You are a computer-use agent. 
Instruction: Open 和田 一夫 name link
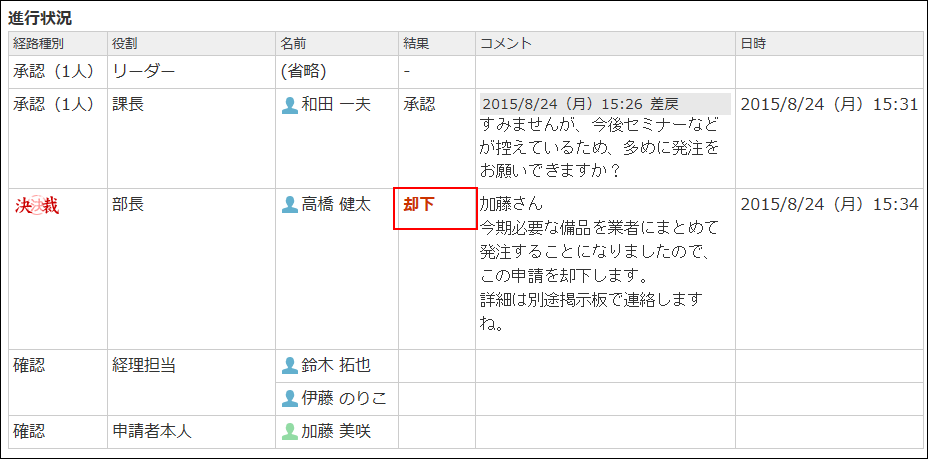[336, 105]
